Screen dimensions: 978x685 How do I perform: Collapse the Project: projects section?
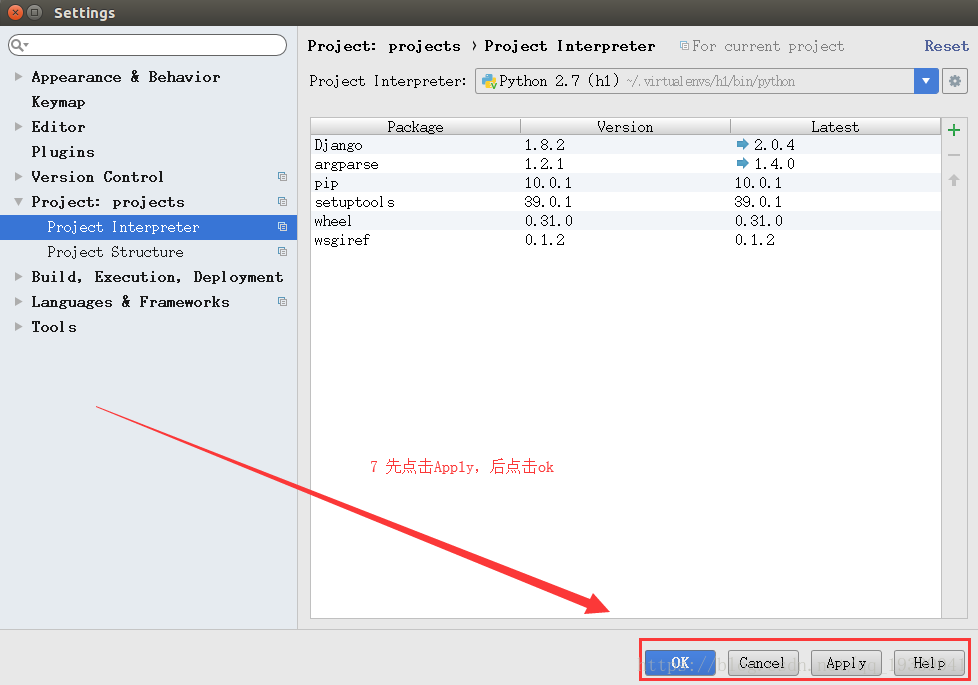click(18, 202)
